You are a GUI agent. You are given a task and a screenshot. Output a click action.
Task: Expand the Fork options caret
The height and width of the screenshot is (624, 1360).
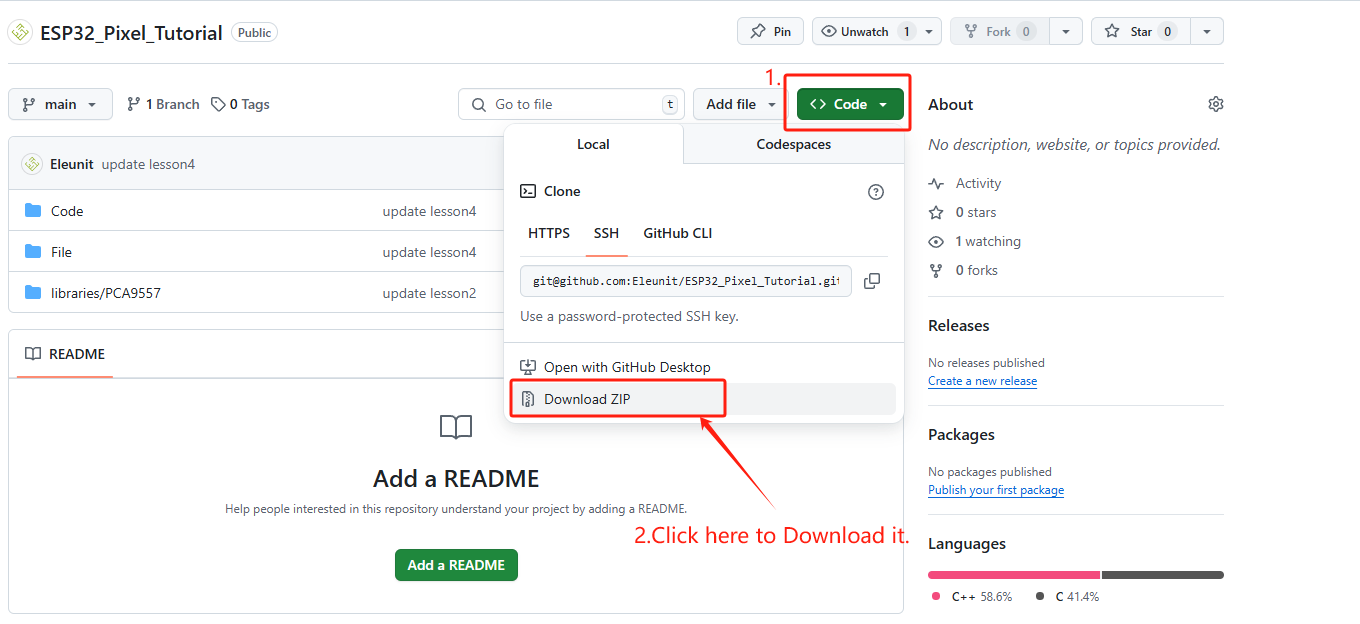(1068, 32)
